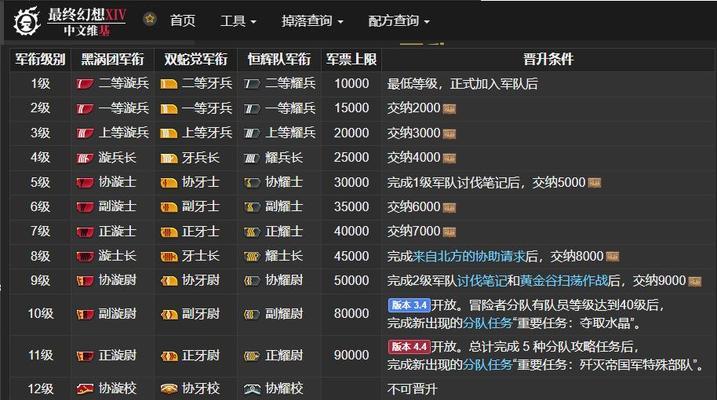Click the 协牙校 rank badge icon
The height and width of the screenshot is (400, 717).
click(x=168, y=389)
